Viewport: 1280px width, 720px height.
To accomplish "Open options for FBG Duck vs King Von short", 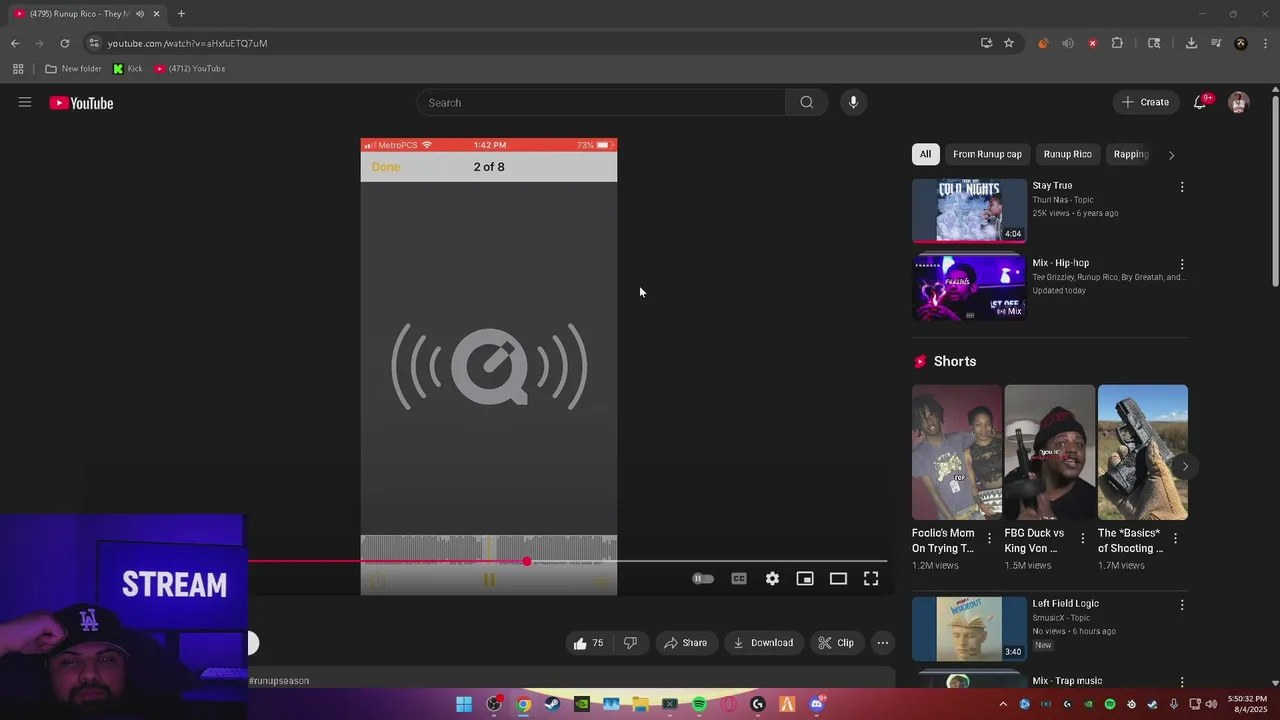I will [1082, 539].
